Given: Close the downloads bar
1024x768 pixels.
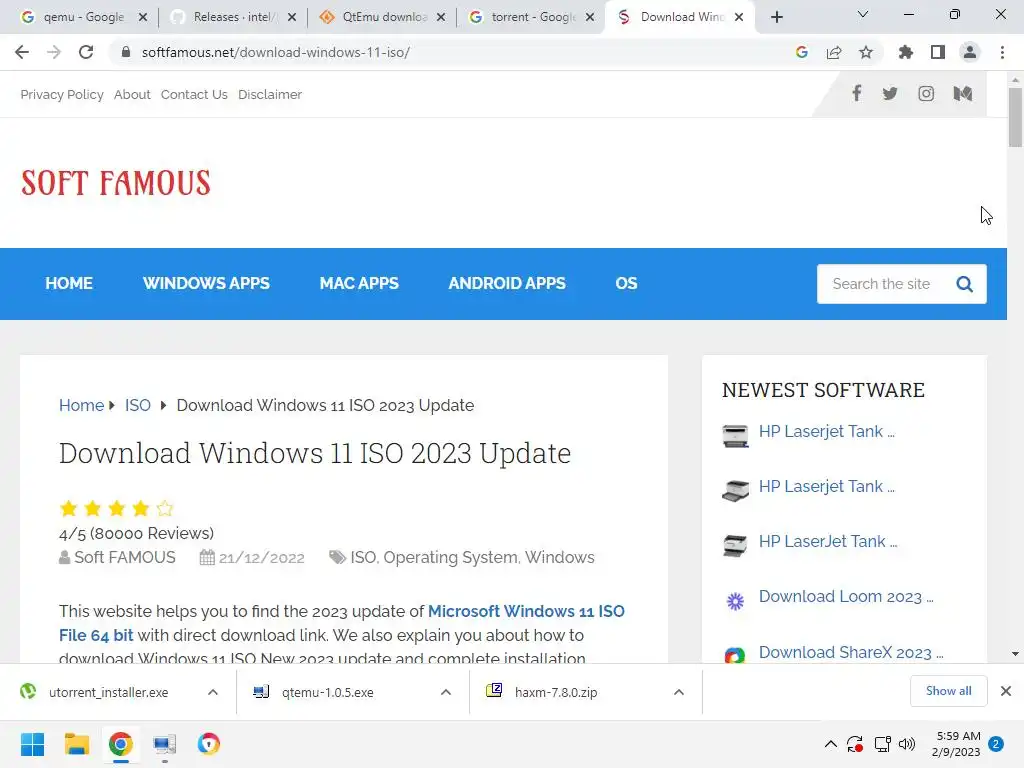Looking at the screenshot, I should tap(1006, 691).
